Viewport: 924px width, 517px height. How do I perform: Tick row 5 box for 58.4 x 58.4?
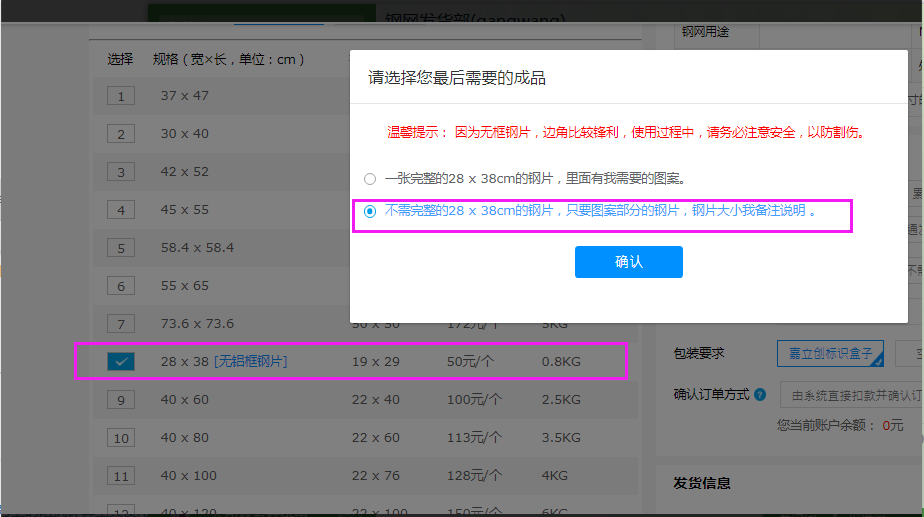point(121,248)
